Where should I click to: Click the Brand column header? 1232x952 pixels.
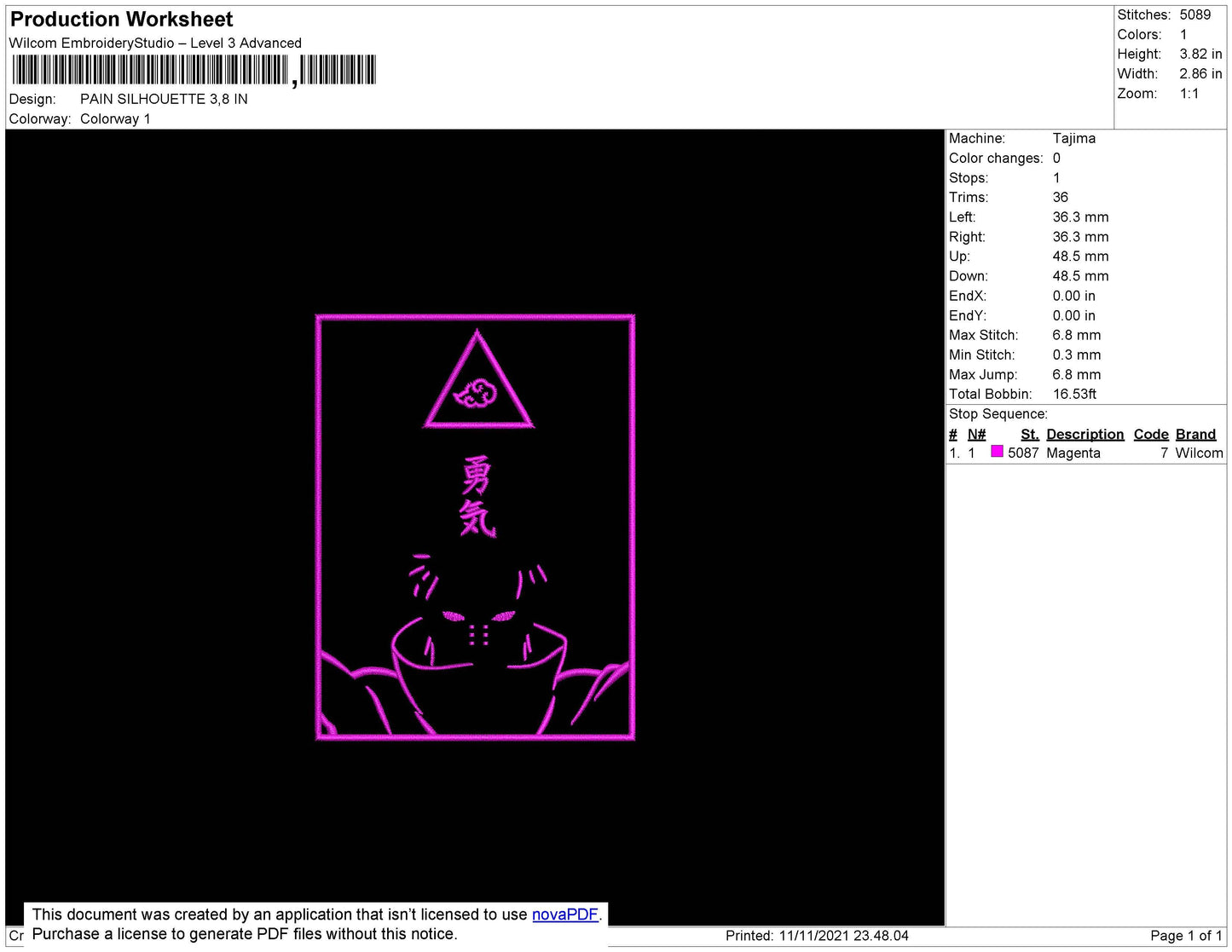(1196, 434)
